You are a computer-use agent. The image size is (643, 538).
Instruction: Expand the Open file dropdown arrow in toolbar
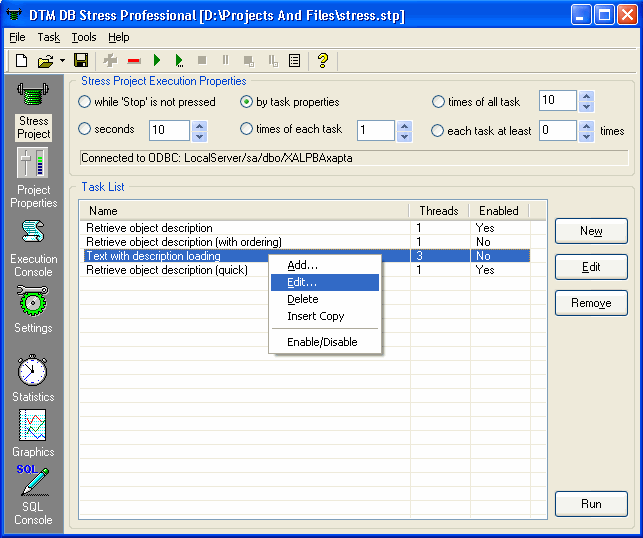pyautogui.click(x=62, y=61)
